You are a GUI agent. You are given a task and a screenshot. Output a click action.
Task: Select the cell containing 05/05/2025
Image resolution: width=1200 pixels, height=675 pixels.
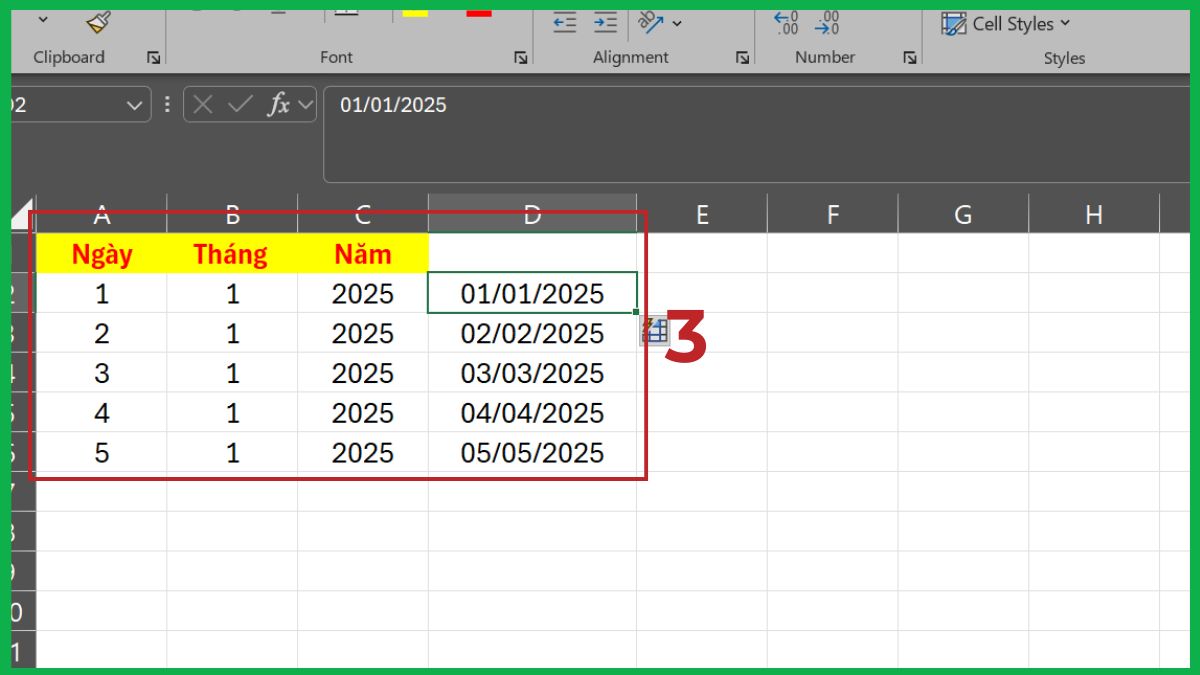click(533, 452)
